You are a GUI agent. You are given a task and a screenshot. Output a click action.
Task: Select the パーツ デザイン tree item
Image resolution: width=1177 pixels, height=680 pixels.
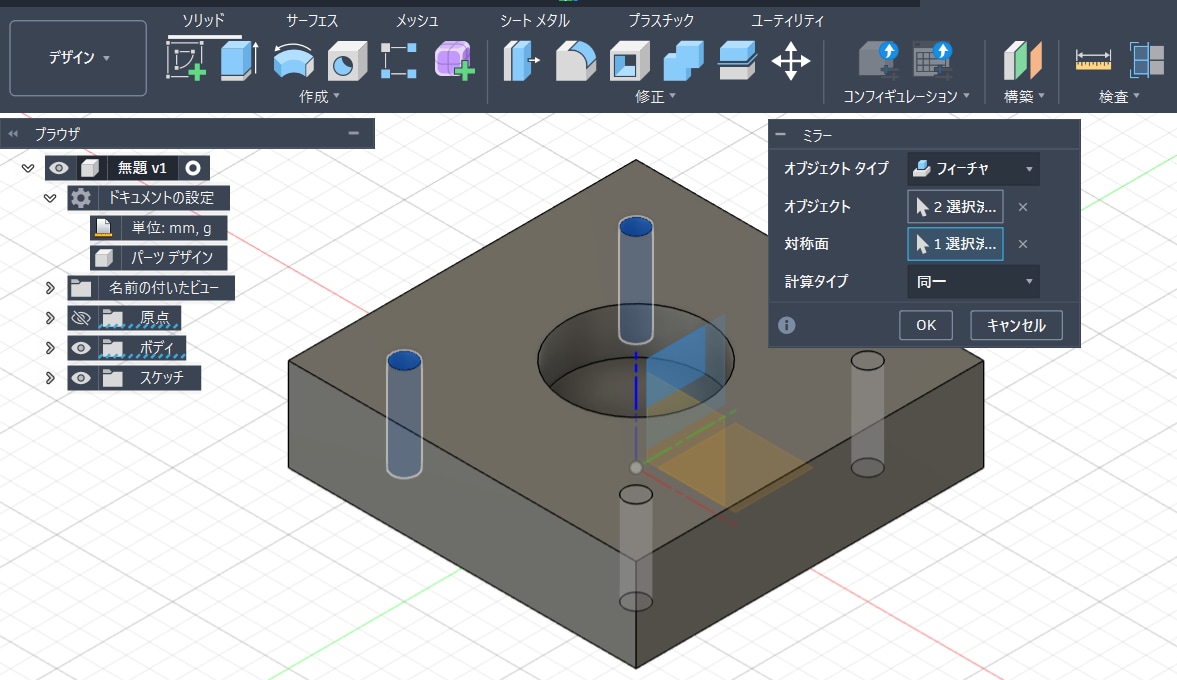(x=158, y=257)
